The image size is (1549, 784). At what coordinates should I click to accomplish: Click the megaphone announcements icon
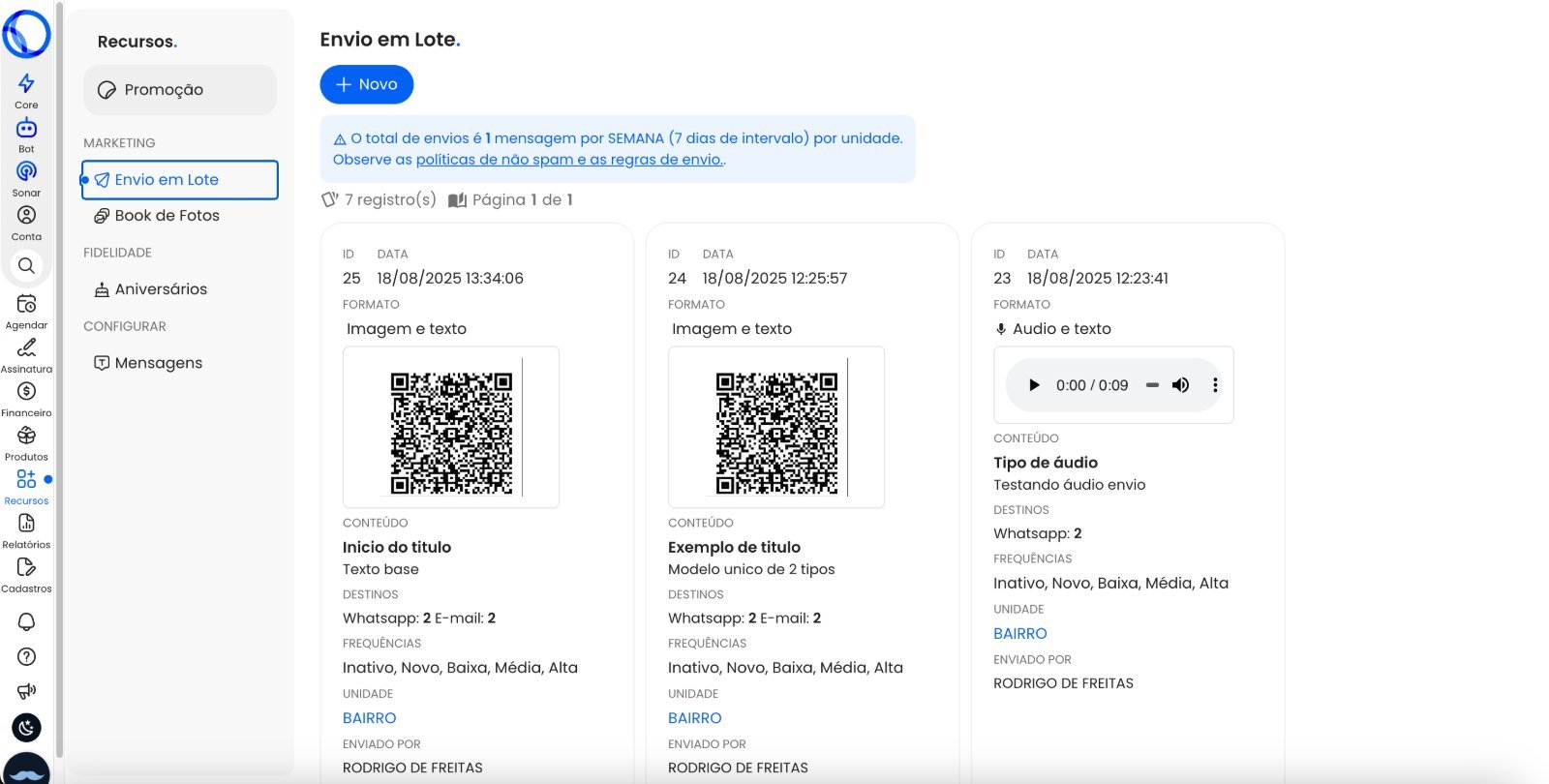(x=26, y=691)
